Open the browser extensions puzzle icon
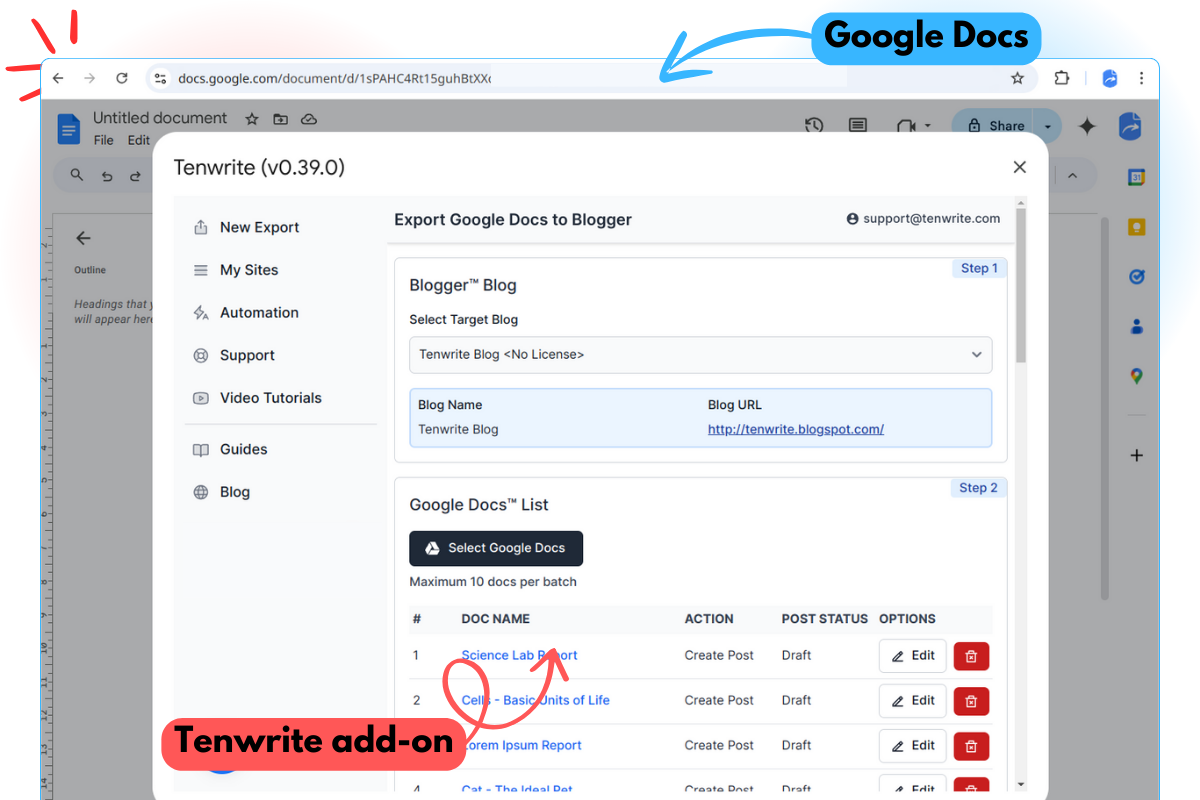Viewport: 1200px width, 800px height. tap(1063, 78)
